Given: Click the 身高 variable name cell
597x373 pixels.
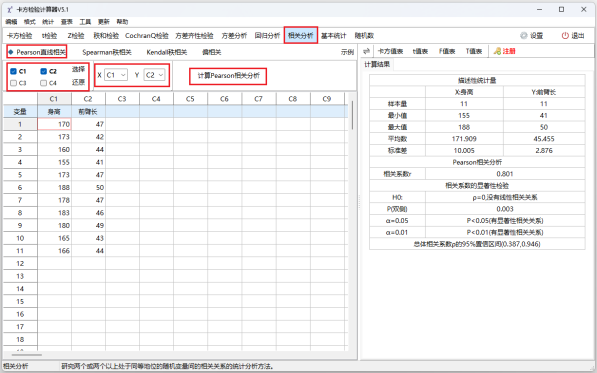Looking at the screenshot, I should 54,112.
